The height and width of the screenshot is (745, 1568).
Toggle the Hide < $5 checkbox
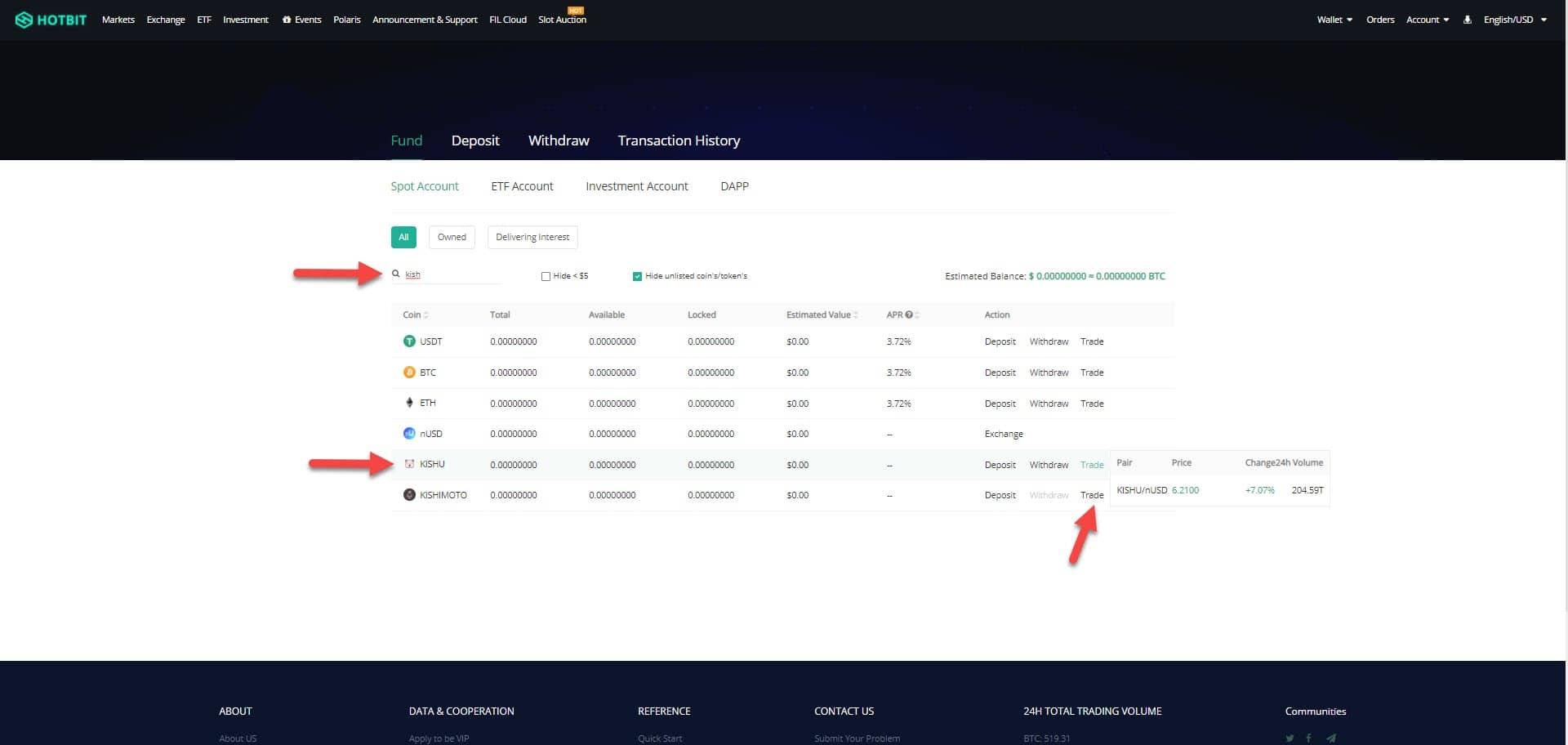pyautogui.click(x=546, y=276)
